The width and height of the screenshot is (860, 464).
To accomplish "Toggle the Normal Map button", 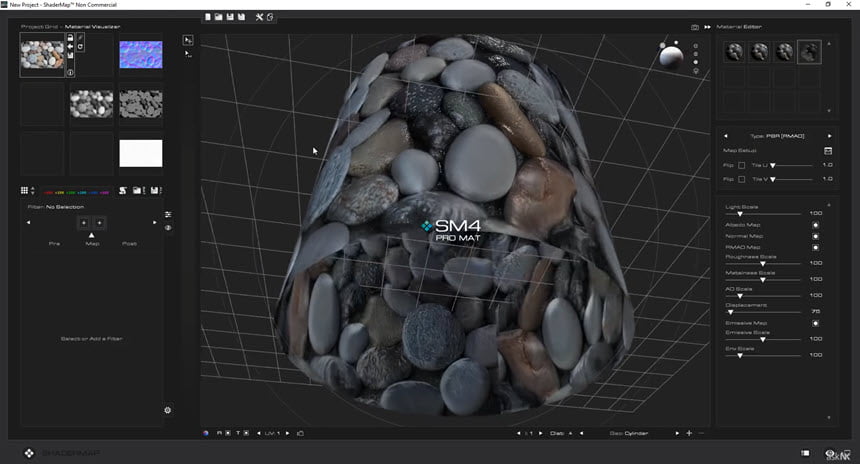I will click(816, 236).
